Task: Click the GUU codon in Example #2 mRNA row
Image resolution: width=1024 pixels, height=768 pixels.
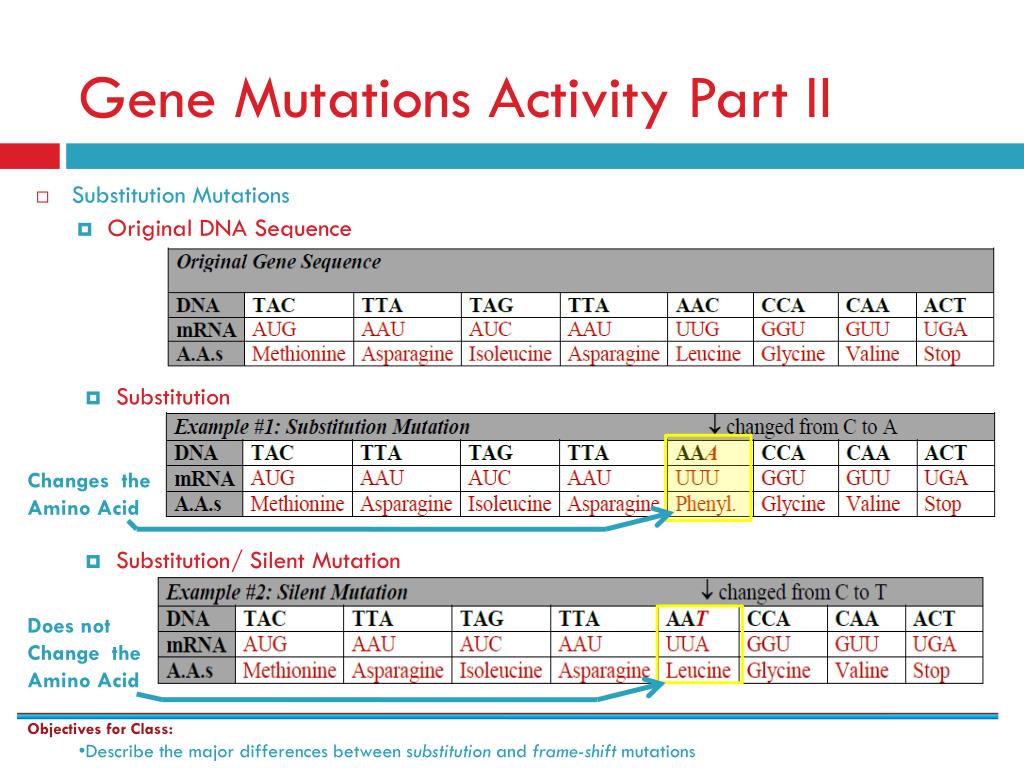Action: pyautogui.click(x=856, y=645)
